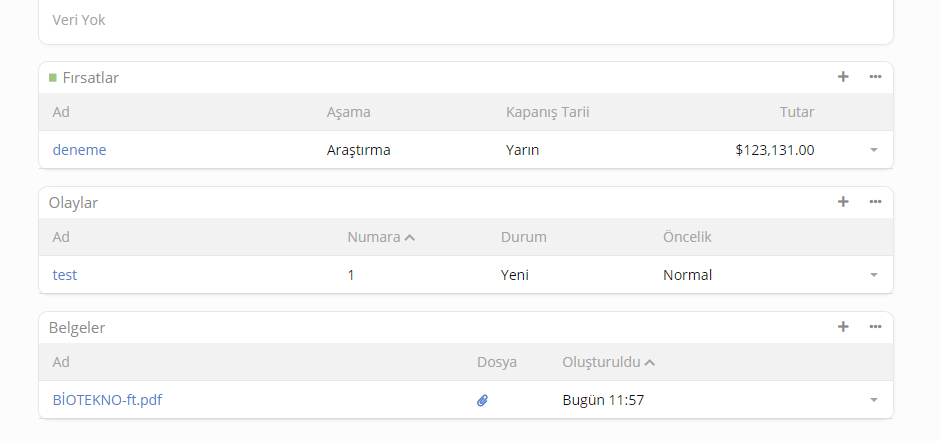Click the Belgeler panel title
Viewport: 940px width, 441px height.
(77, 328)
